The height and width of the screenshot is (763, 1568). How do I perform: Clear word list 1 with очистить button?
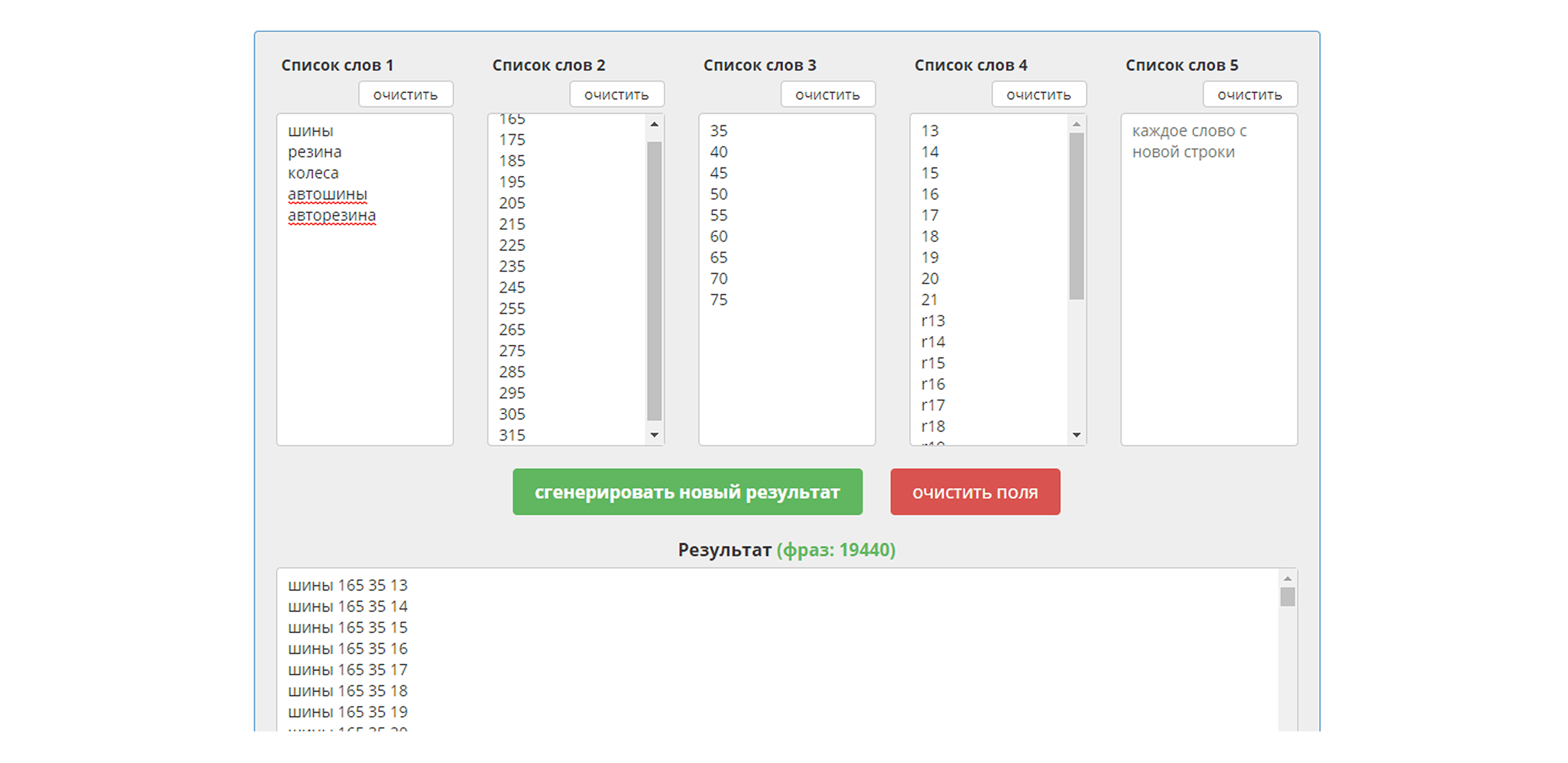[x=405, y=95]
